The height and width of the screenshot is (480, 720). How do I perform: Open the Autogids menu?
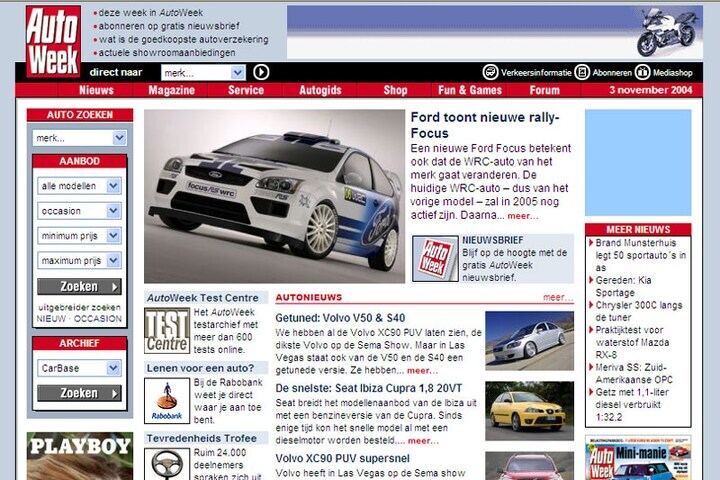coord(320,90)
